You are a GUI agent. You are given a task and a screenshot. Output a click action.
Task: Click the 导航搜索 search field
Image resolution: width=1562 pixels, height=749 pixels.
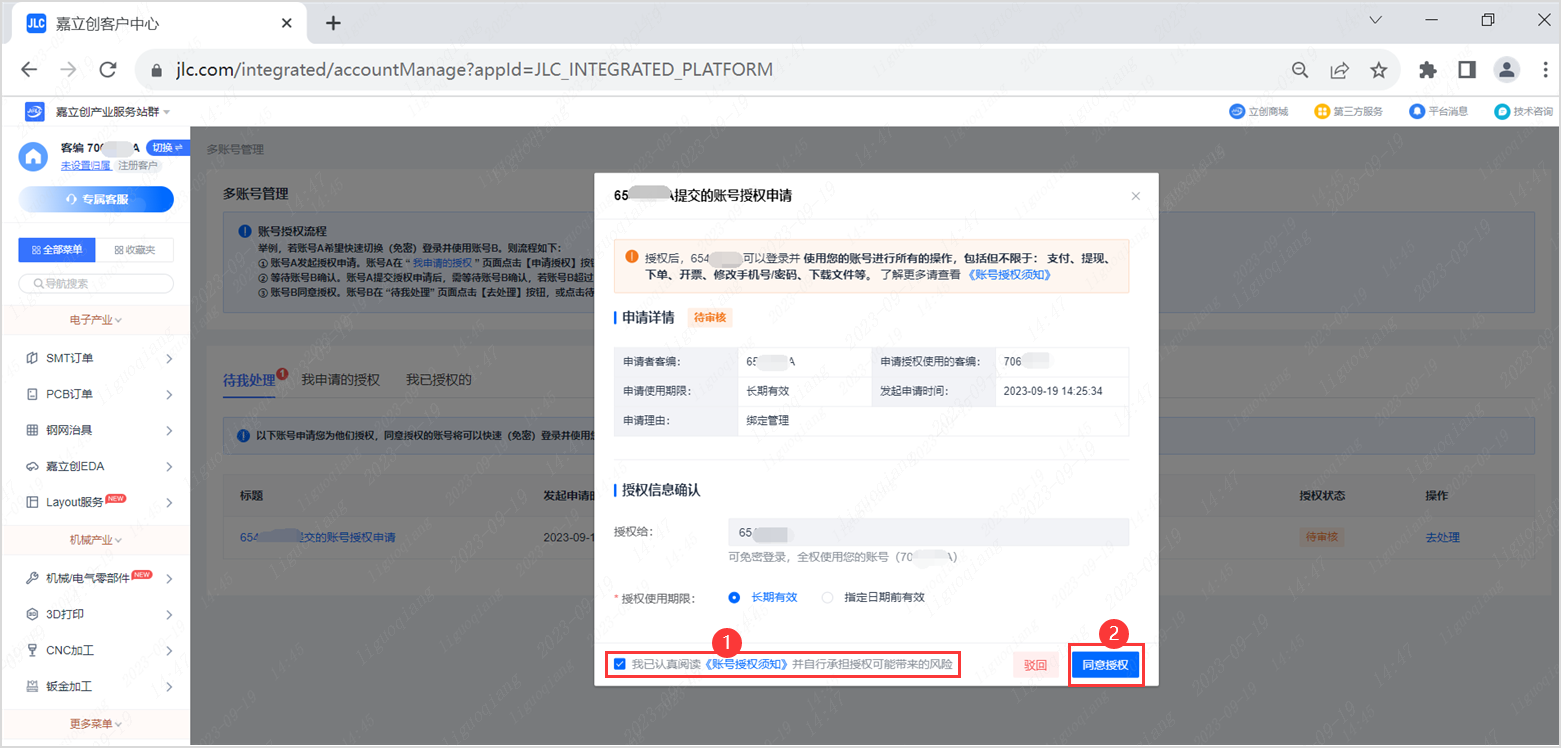click(x=96, y=284)
